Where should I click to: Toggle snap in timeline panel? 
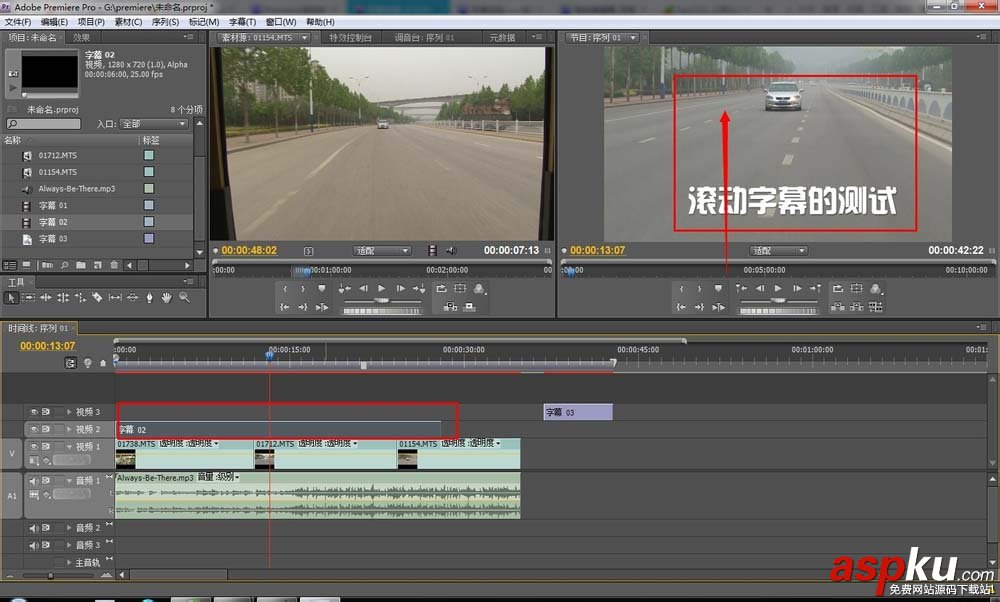pyautogui.click(x=71, y=363)
